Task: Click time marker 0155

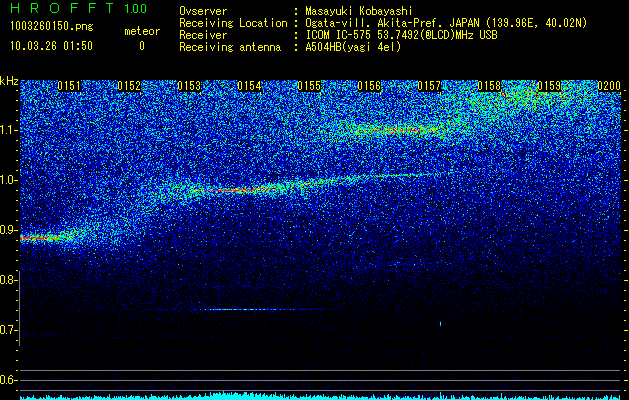Action: [309, 86]
